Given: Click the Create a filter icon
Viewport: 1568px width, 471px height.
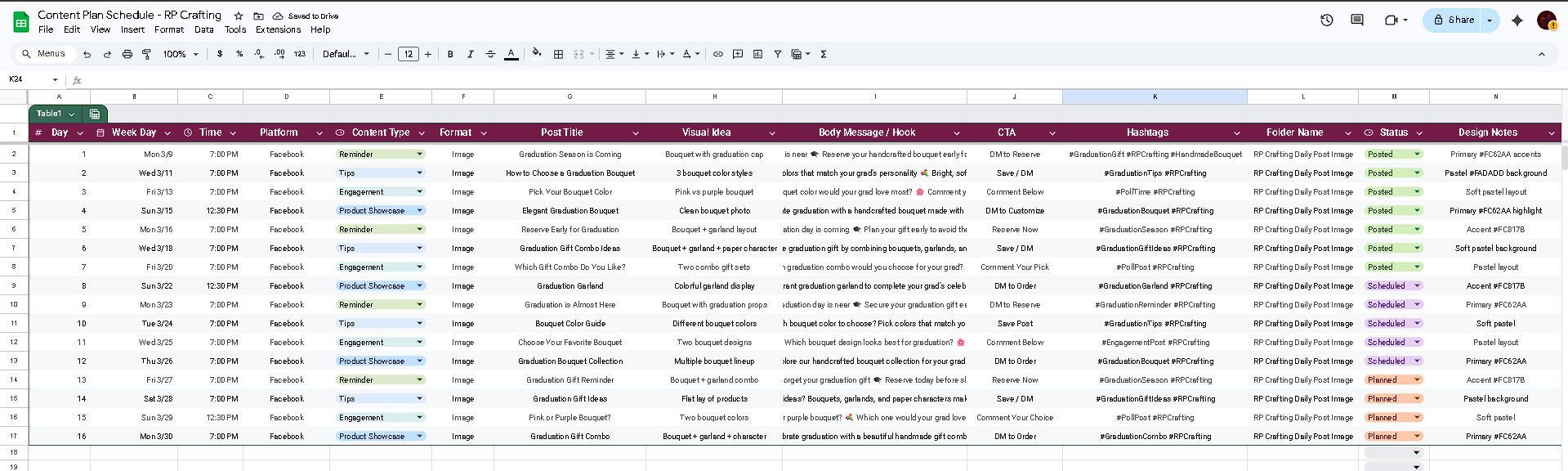Looking at the screenshot, I should pos(778,54).
